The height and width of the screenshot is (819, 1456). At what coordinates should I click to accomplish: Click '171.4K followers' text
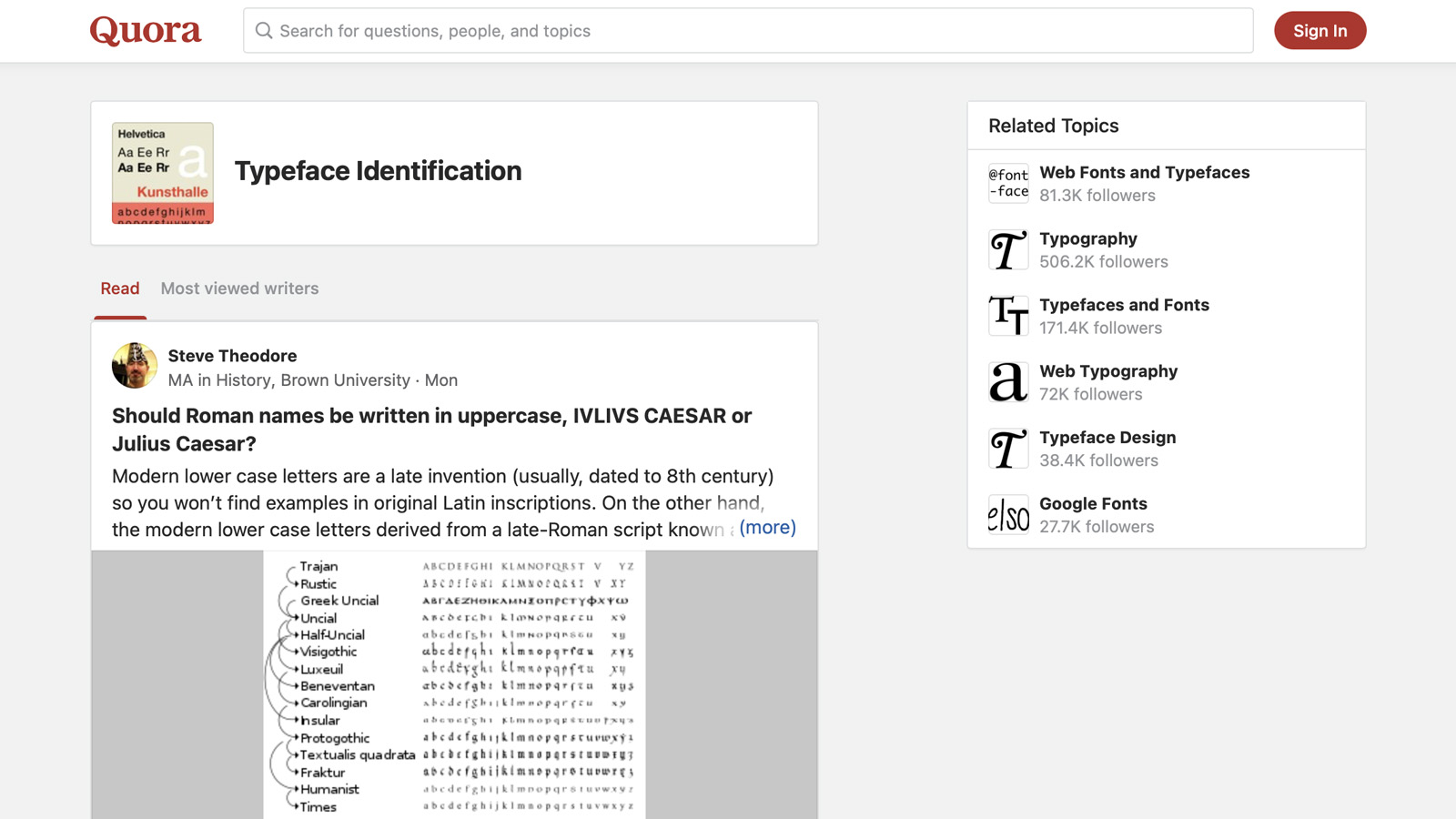coord(1101,329)
